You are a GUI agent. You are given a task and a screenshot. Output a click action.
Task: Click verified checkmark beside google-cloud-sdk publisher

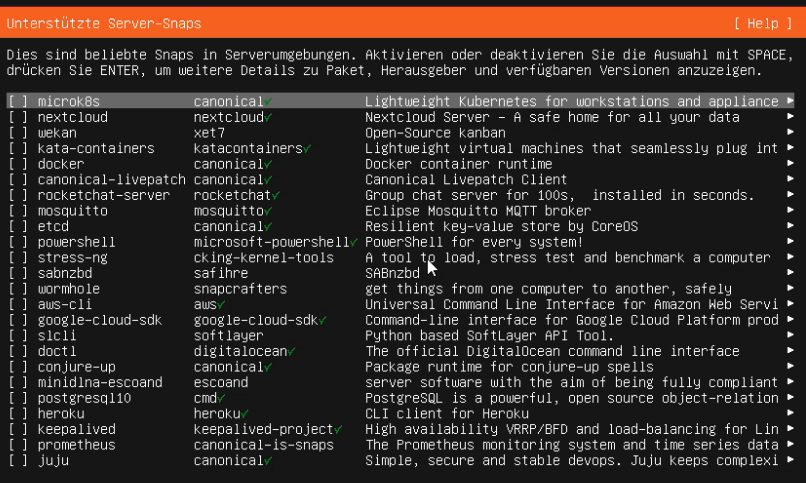pyautogui.click(x=323, y=321)
